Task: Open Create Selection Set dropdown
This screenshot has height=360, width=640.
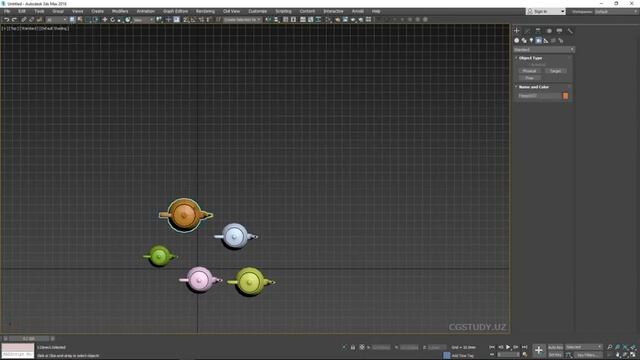Action: (242, 20)
